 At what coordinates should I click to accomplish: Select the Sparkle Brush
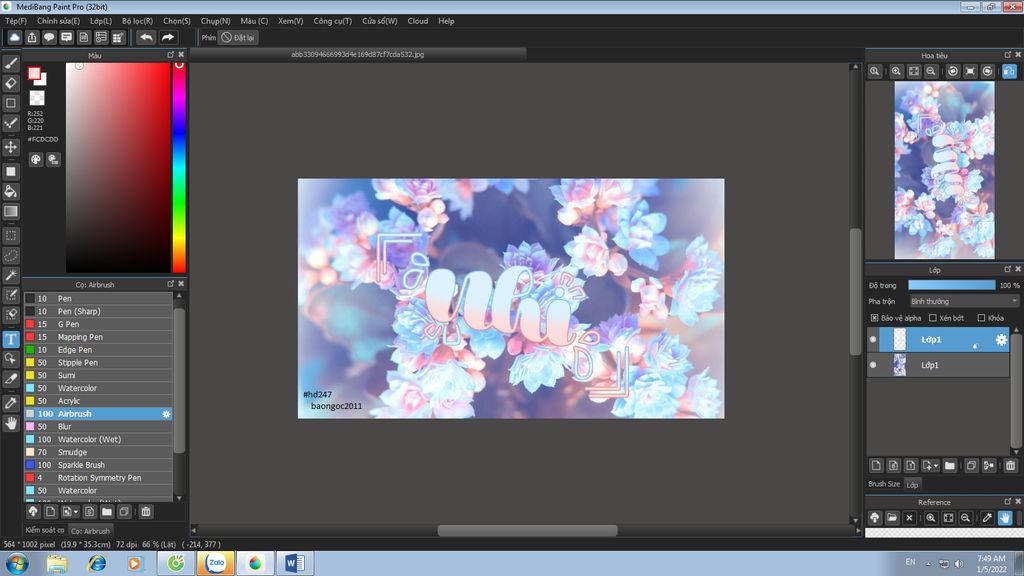(x=98, y=465)
